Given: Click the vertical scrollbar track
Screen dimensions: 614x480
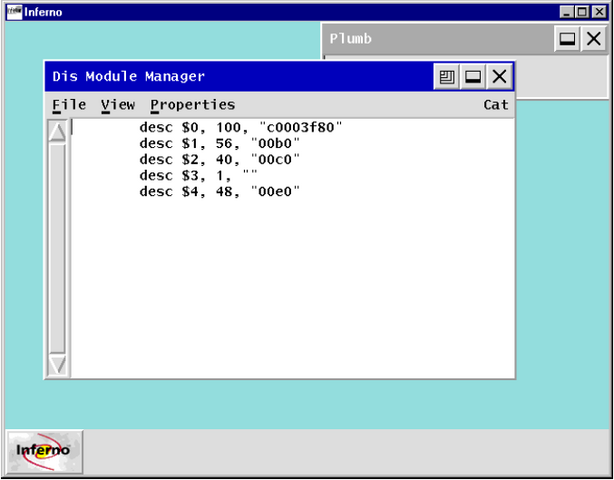Looking at the screenshot, I should click(57, 248).
